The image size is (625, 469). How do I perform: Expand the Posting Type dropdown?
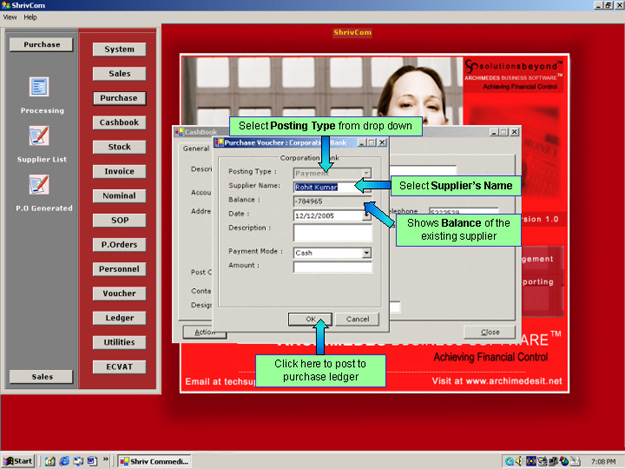tap(367, 173)
